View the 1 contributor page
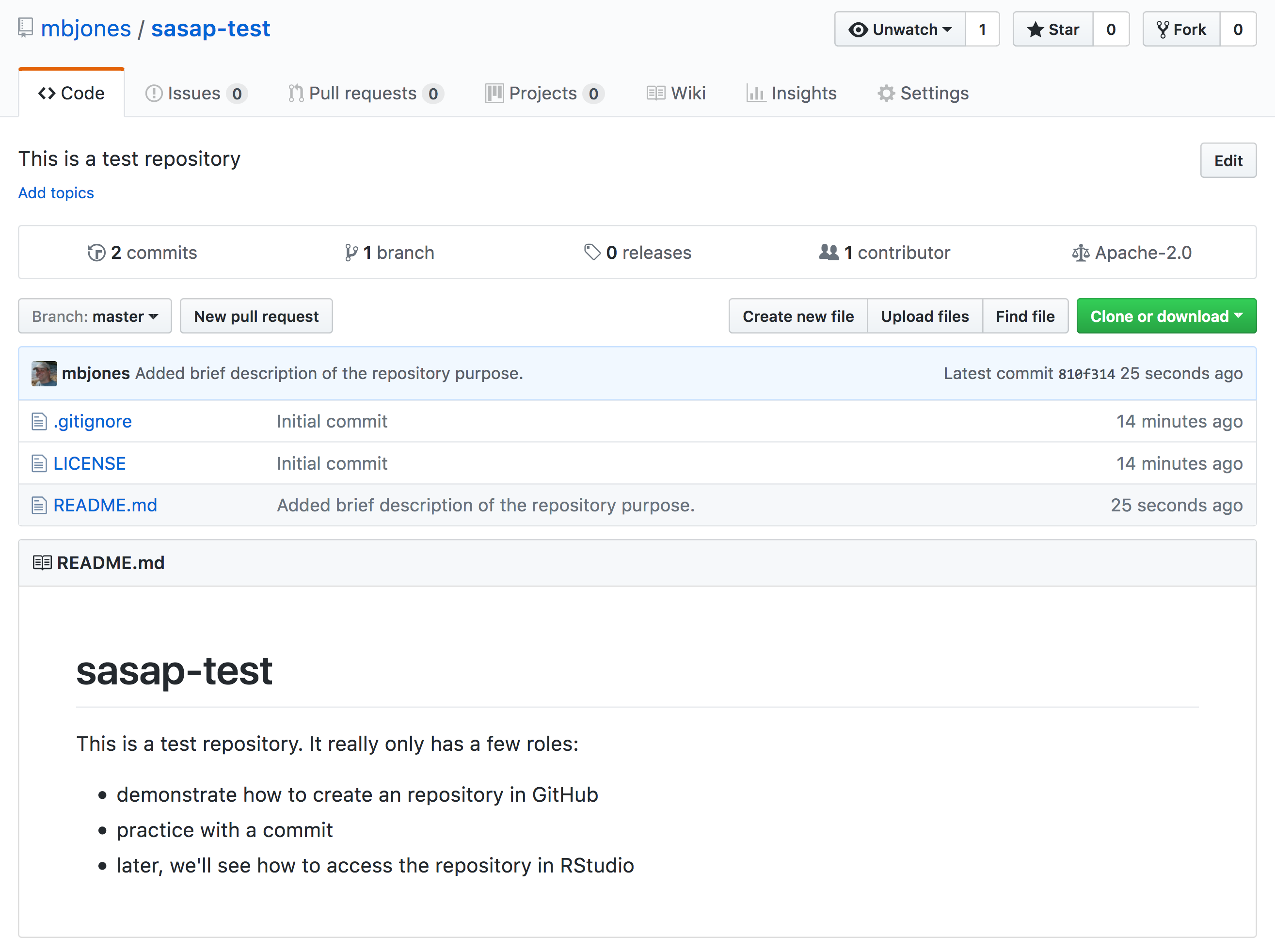 (x=885, y=253)
